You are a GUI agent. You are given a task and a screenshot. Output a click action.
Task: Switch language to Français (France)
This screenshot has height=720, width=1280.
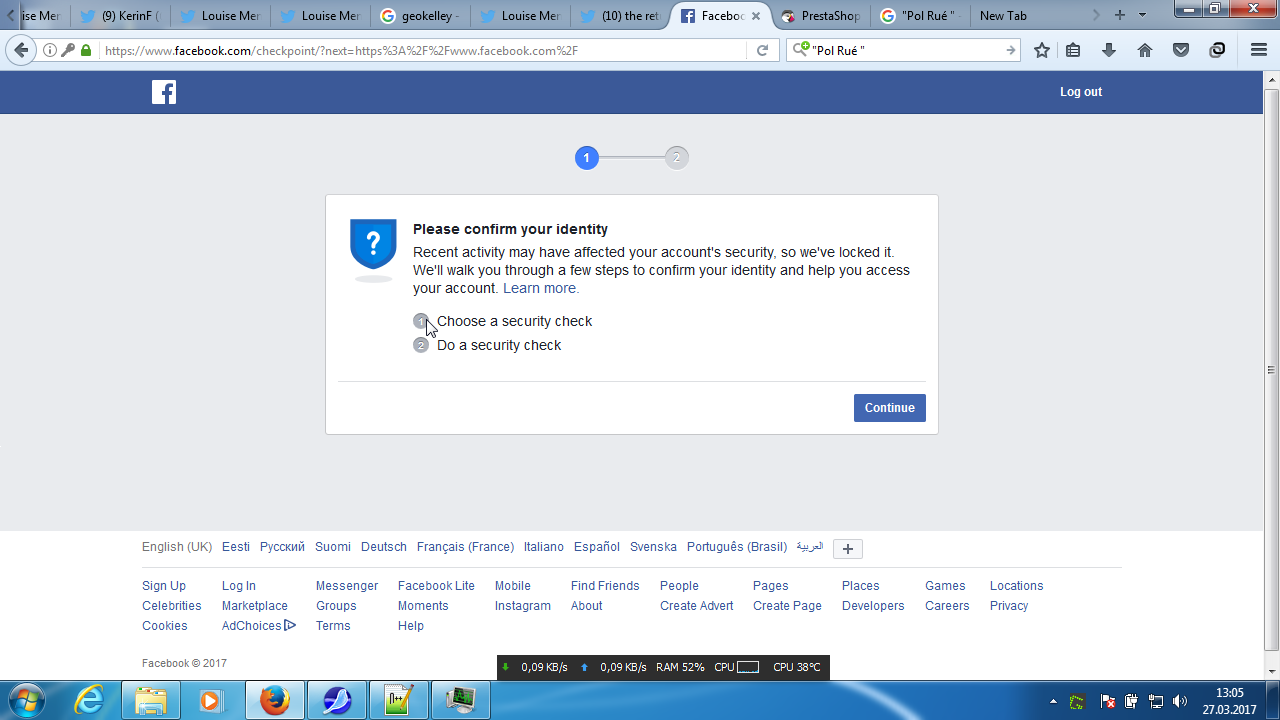[x=465, y=547]
